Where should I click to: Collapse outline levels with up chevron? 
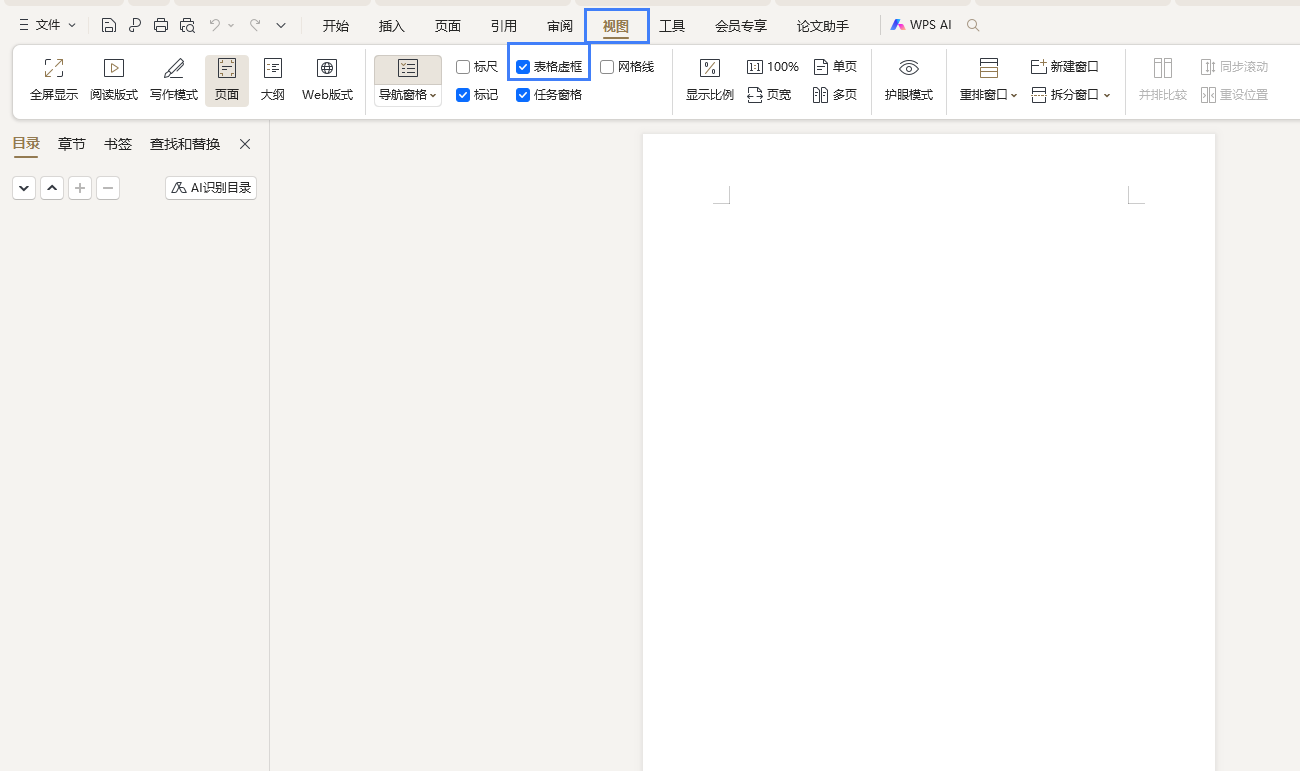(52, 188)
